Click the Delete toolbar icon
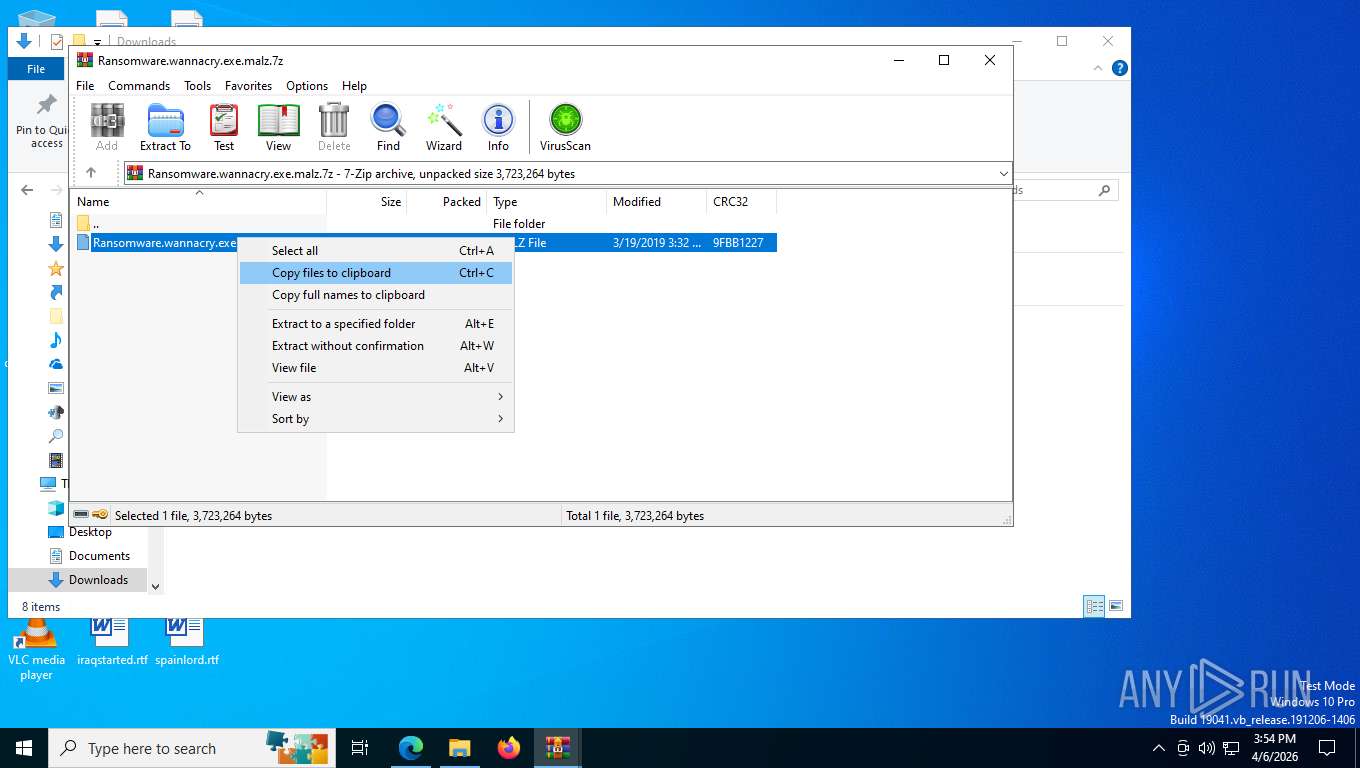1360x768 pixels. pyautogui.click(x=334, y=127)
